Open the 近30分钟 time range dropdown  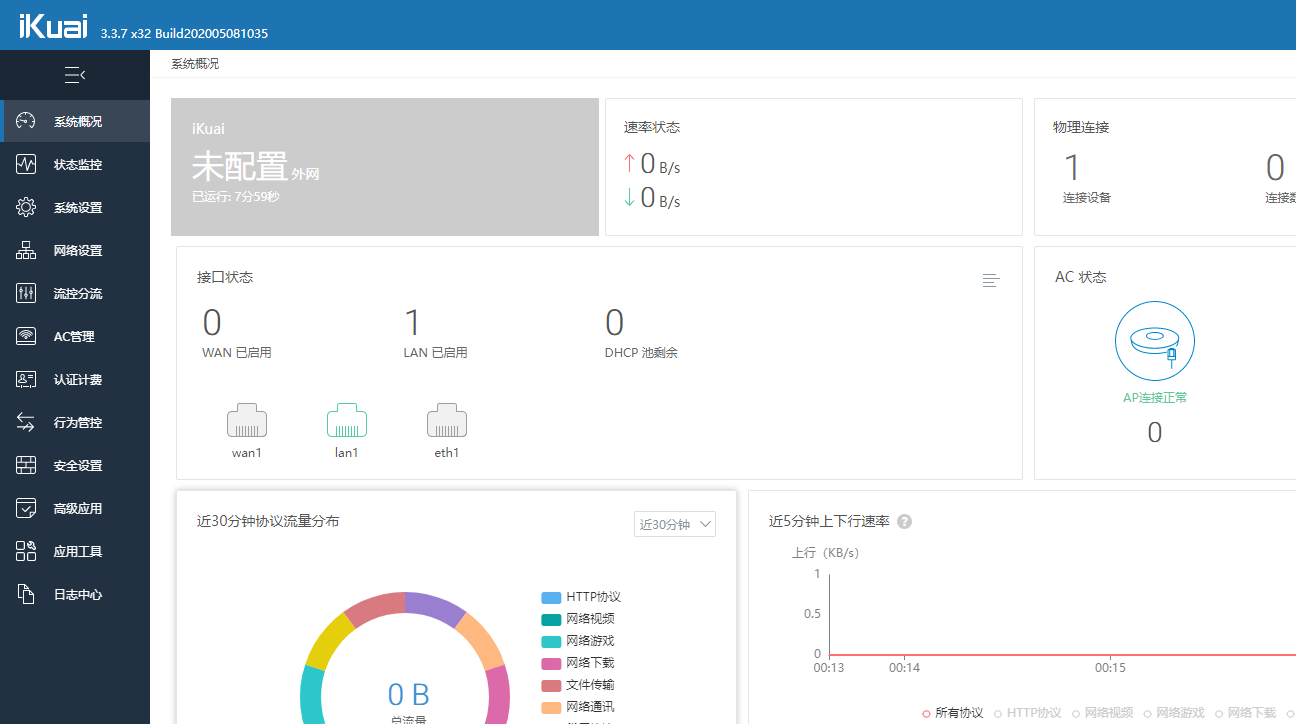pyautogui.click(x=674, y=524)
